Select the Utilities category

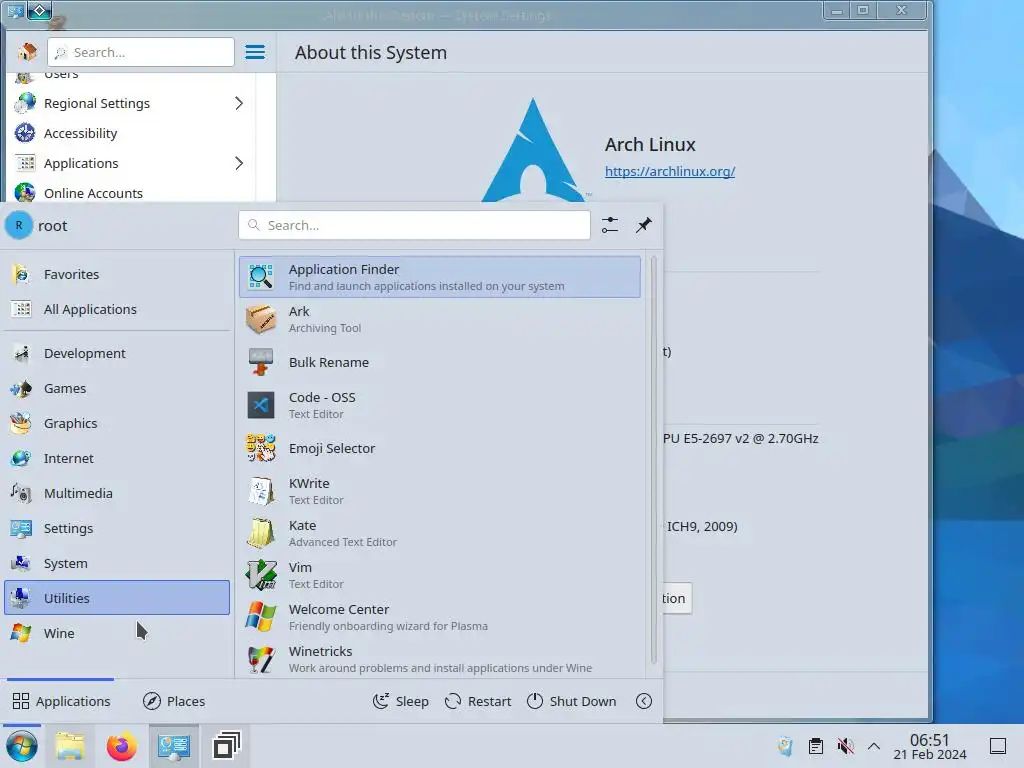[x=117, y=598]
